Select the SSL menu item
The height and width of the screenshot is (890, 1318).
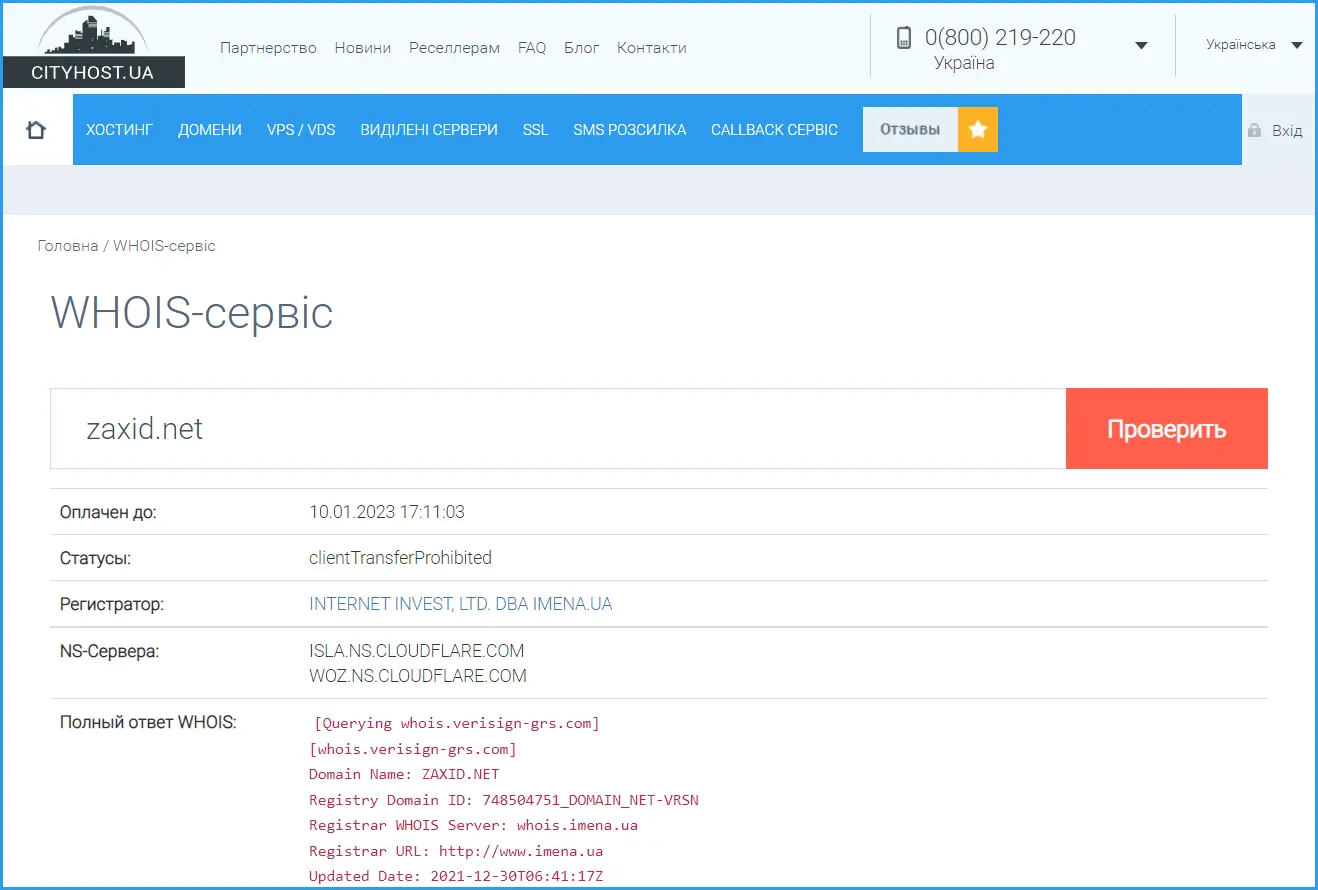pos(535,130)
